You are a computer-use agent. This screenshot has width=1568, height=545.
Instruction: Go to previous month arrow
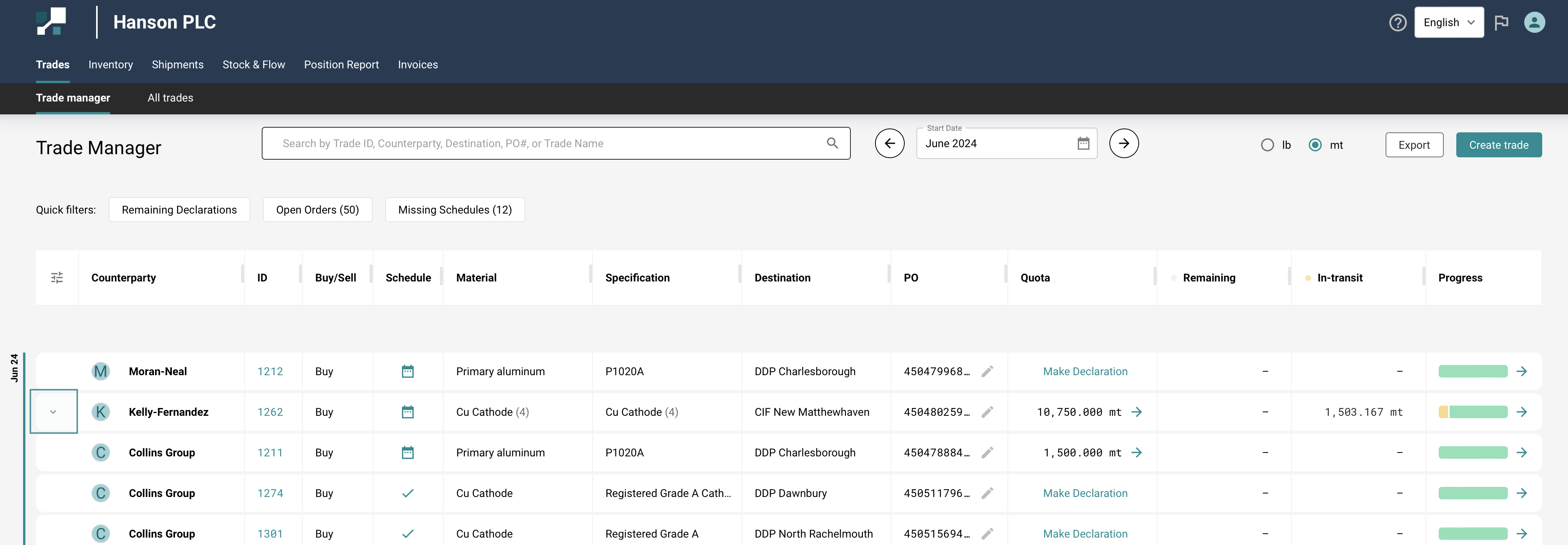point(889,144)
